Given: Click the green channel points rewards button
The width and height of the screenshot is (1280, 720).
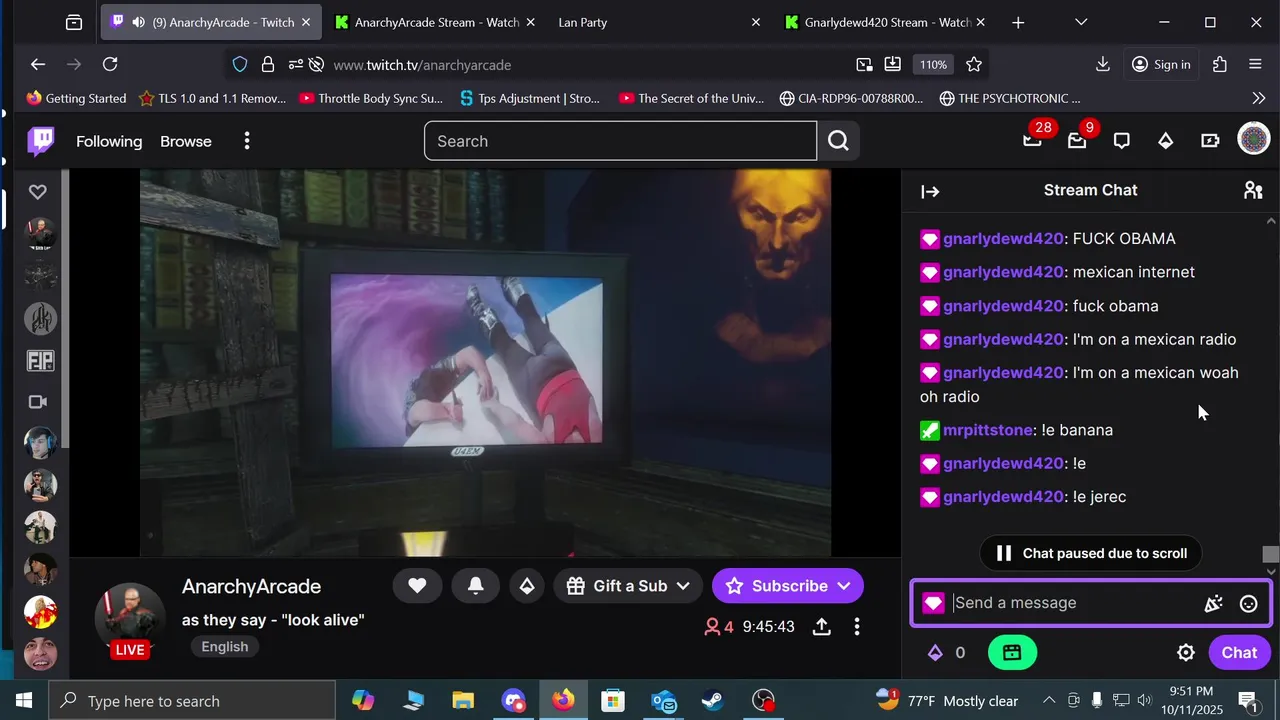Looking at the screenshot, I should tap(1012, 653).
